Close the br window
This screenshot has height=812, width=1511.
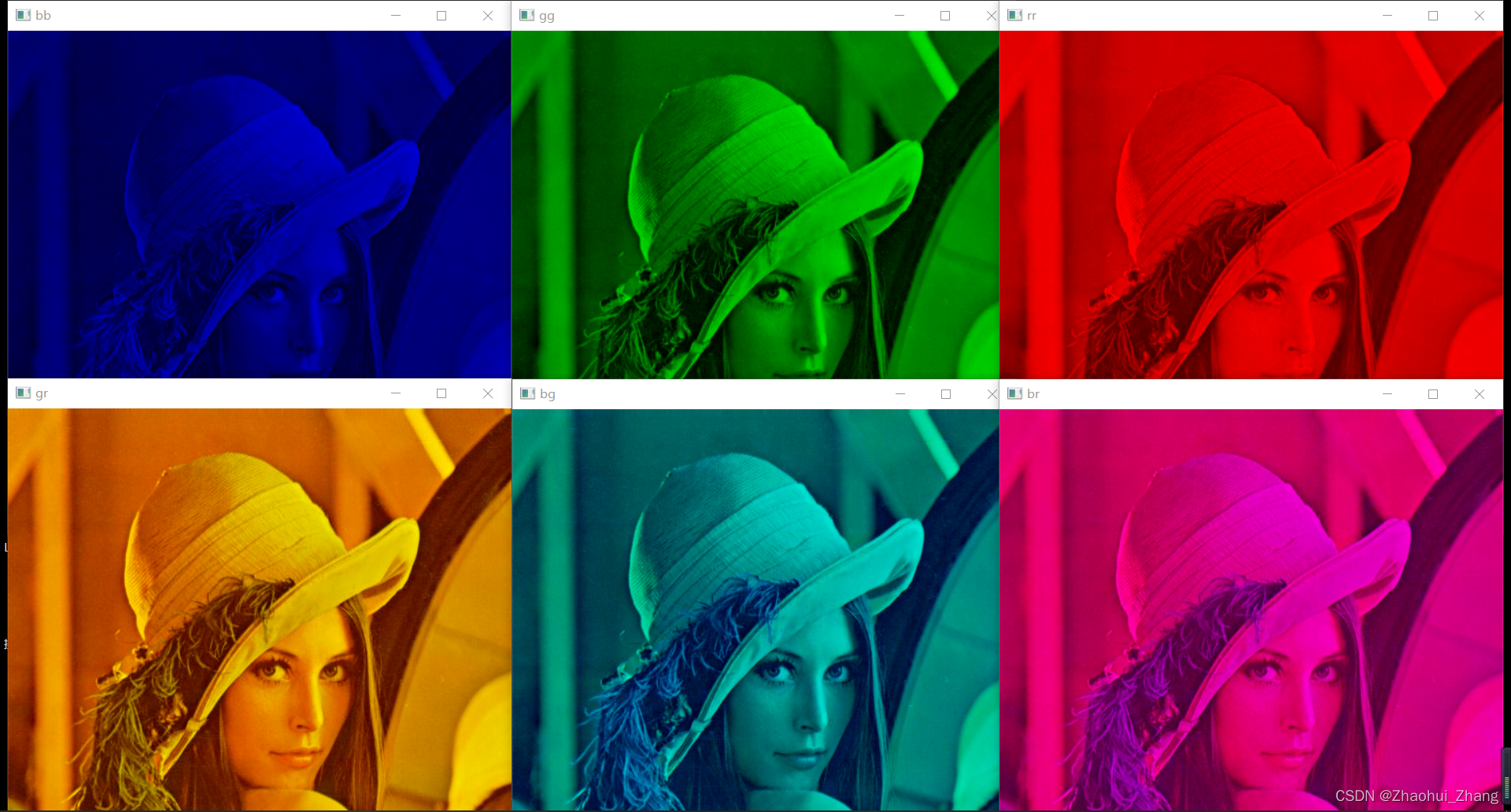coord(1480,394)
